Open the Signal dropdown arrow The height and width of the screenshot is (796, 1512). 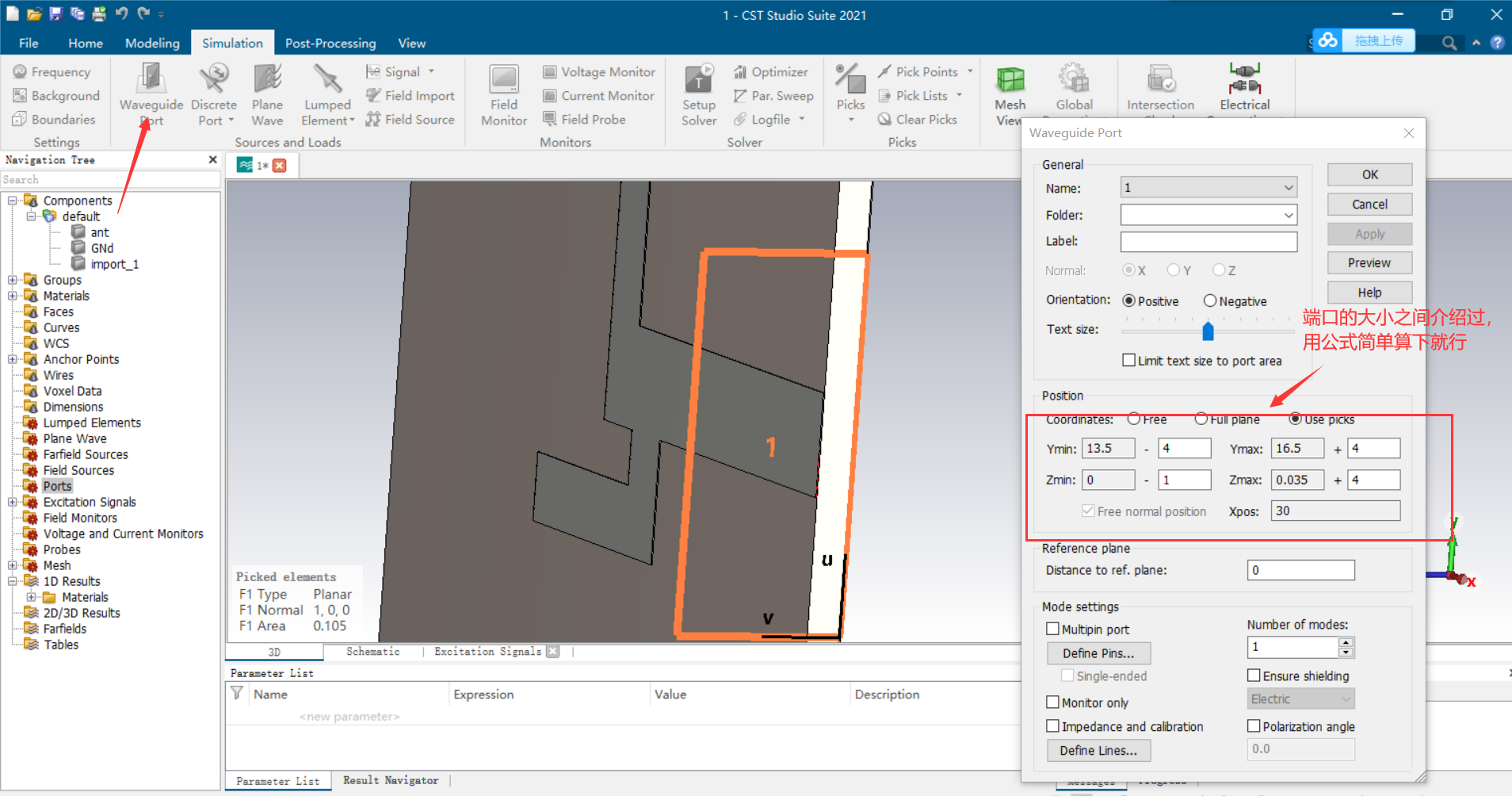click(x=431, y=71)
